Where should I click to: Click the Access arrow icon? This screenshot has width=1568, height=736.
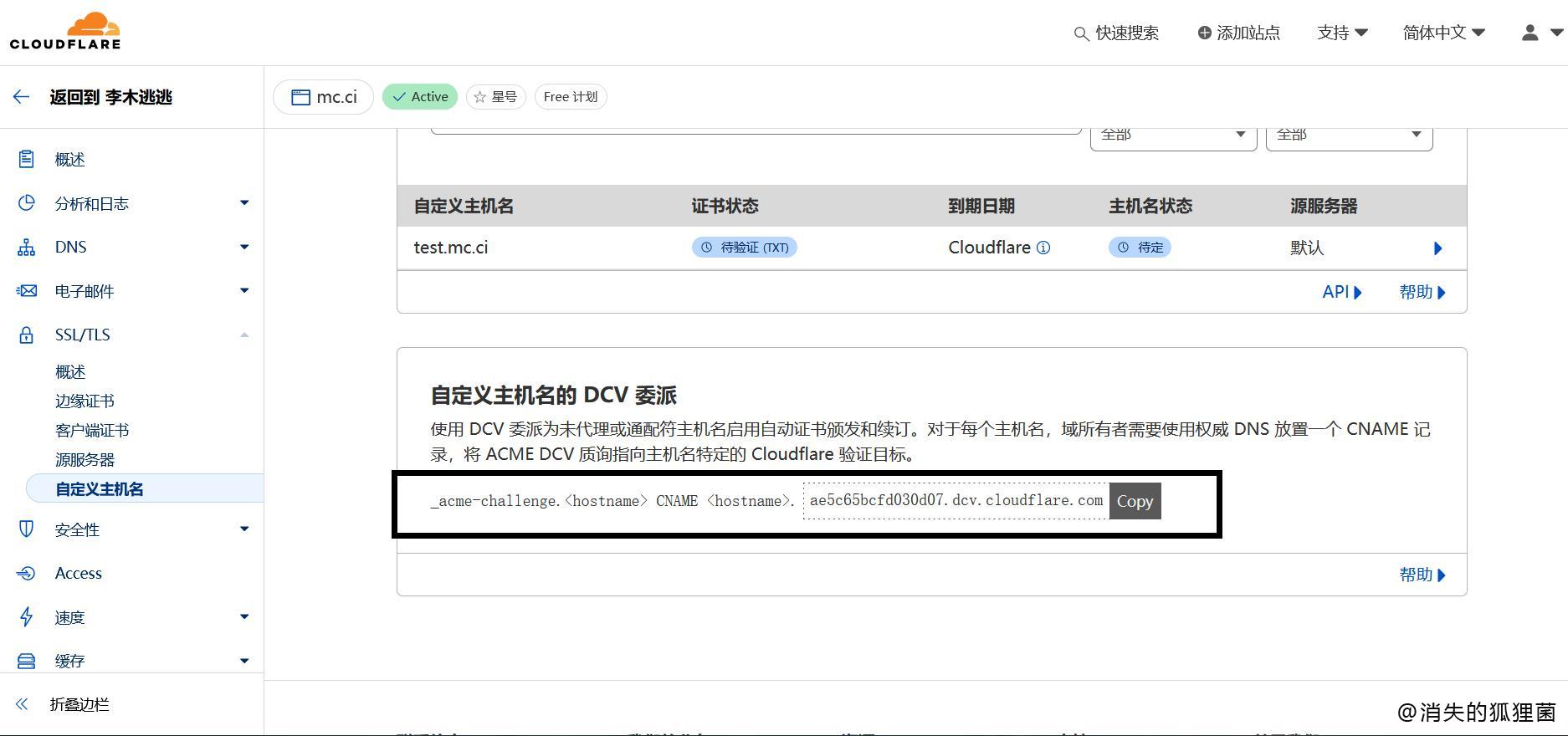point(26,573)
